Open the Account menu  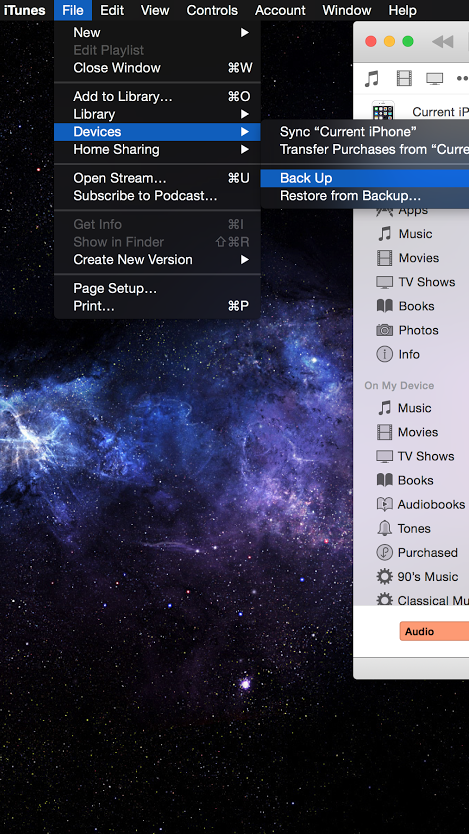[x=280, y=10]
